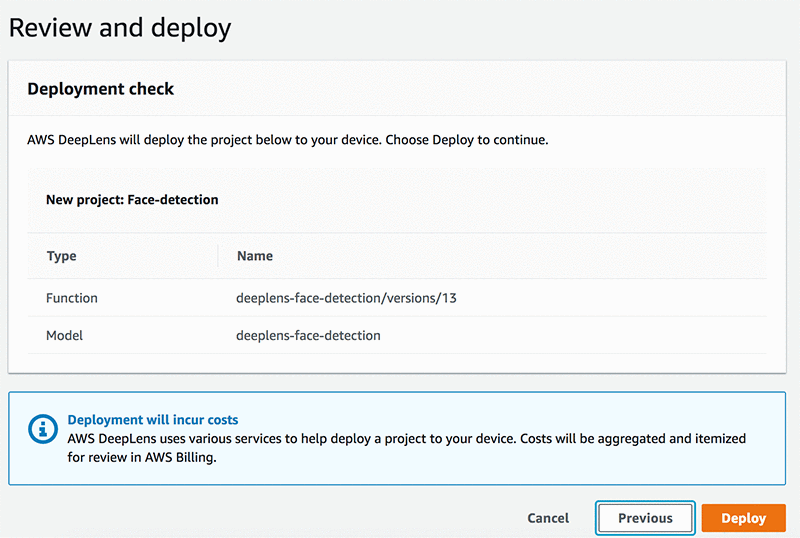Select the Model type cell
This screenshot has width=800, height=538.
click(x=64, y=335)
